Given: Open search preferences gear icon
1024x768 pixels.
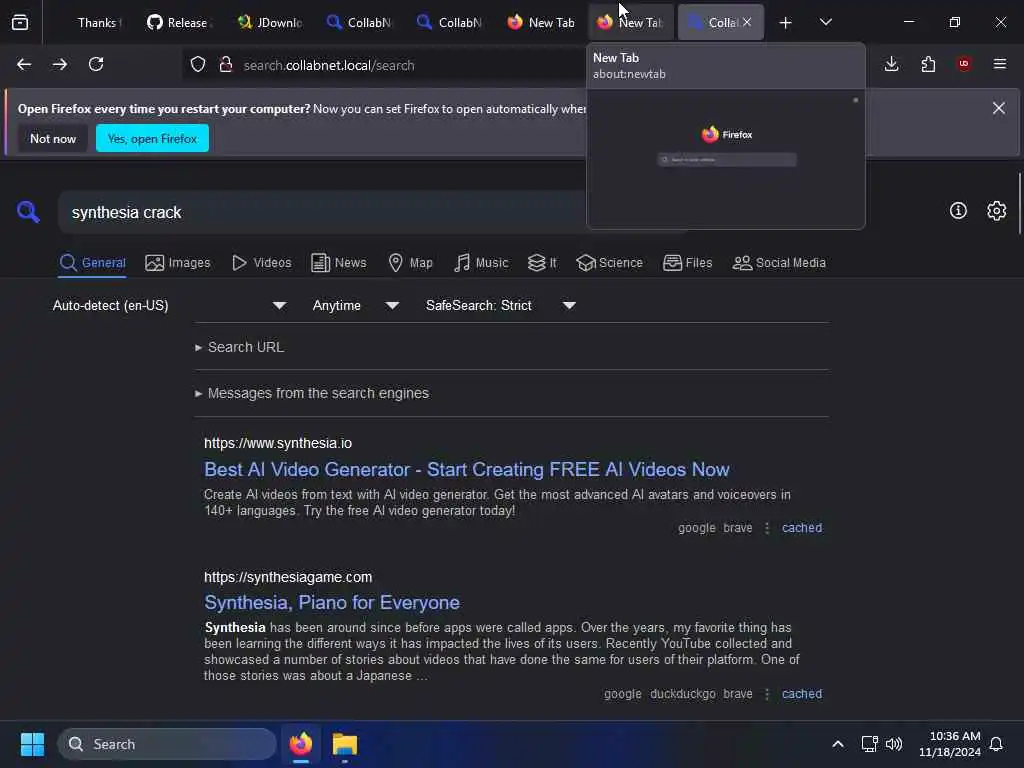Looking at the screenshot, I should click(x=997, y=210).
